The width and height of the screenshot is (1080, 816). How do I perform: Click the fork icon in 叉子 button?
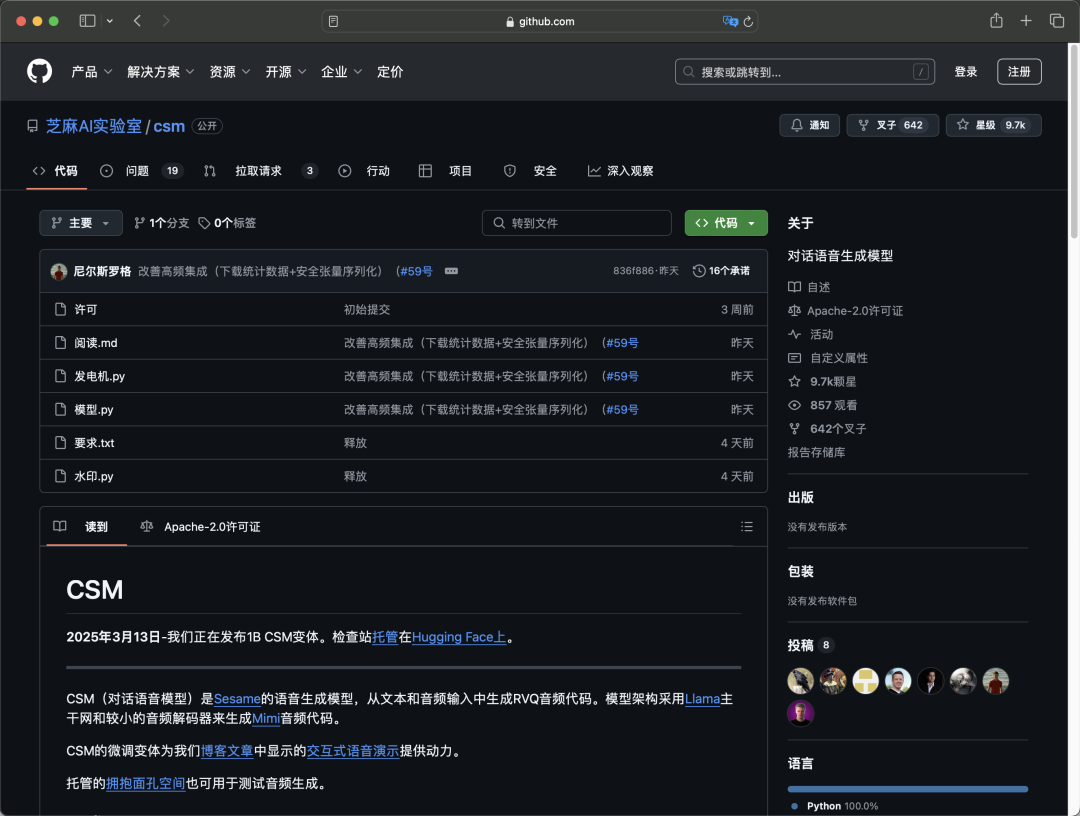tap(863, 125)
